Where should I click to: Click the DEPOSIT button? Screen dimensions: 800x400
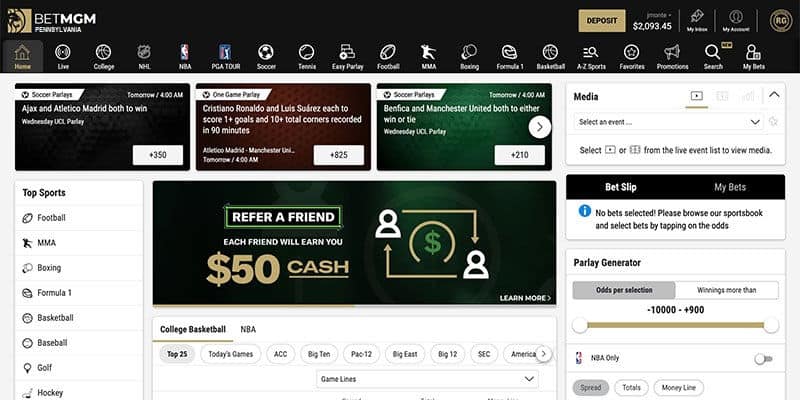pos(602,21)
